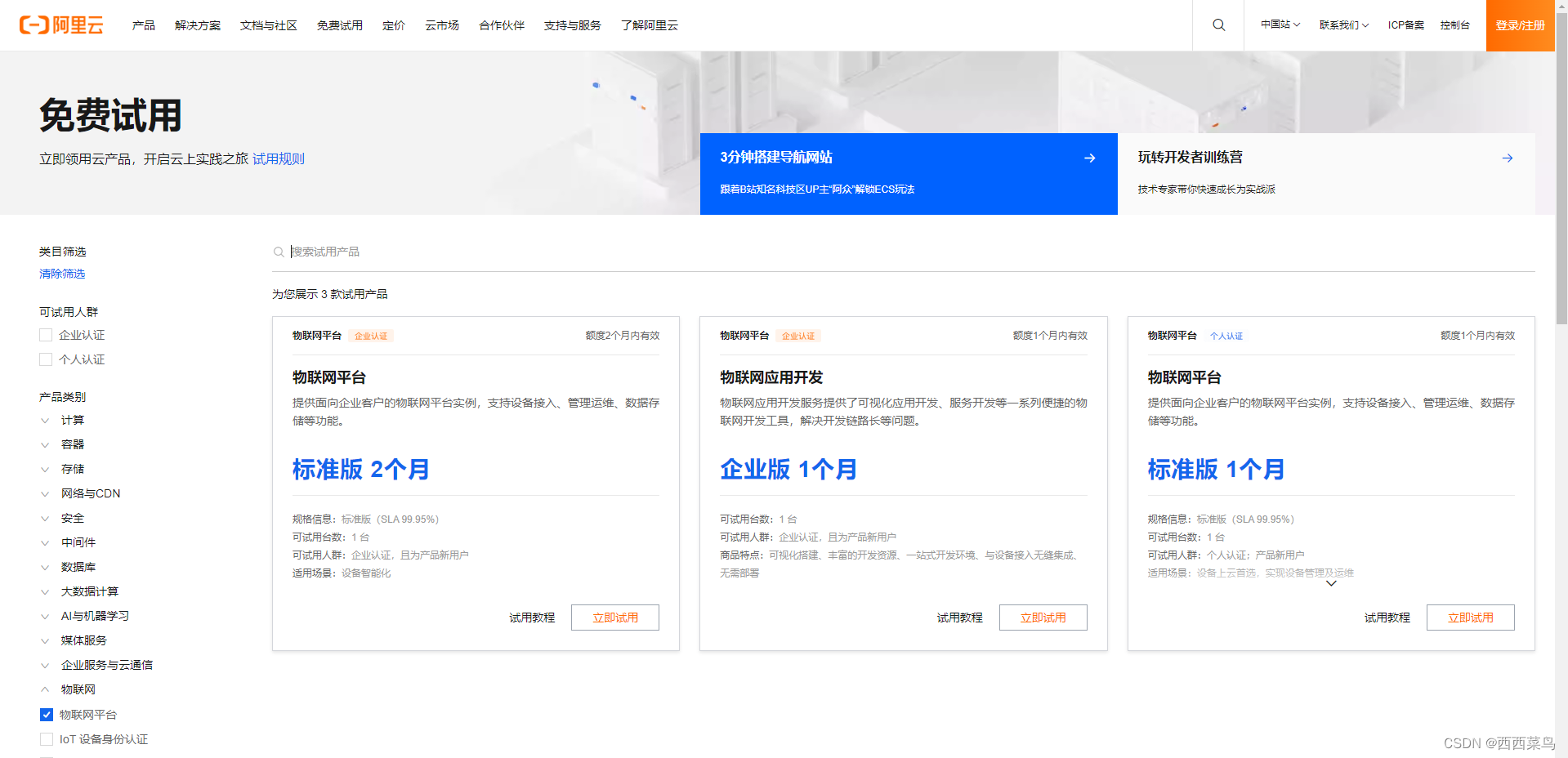The image size is (1568, 758).
Task: Go to 免费试用 in top navigation
Action: click(340, 25)
